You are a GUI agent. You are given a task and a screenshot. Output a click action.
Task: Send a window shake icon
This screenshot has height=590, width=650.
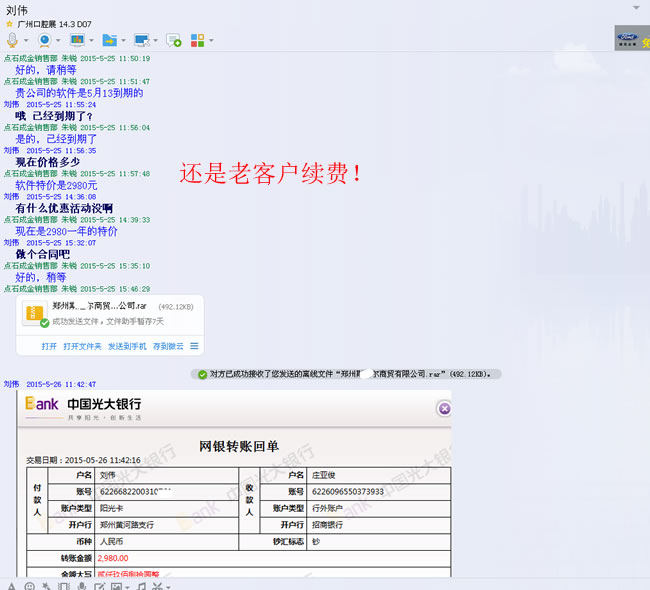click(63, 586)
